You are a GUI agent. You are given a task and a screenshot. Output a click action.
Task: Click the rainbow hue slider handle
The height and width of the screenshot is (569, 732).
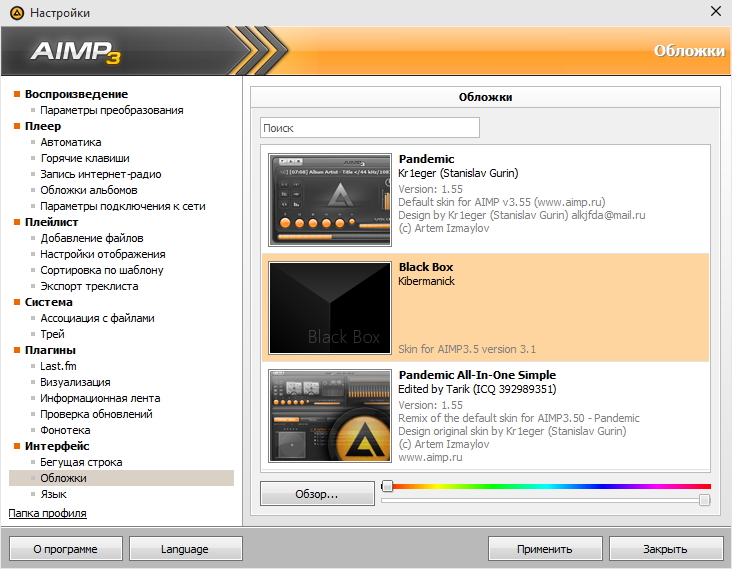[387, 486]
